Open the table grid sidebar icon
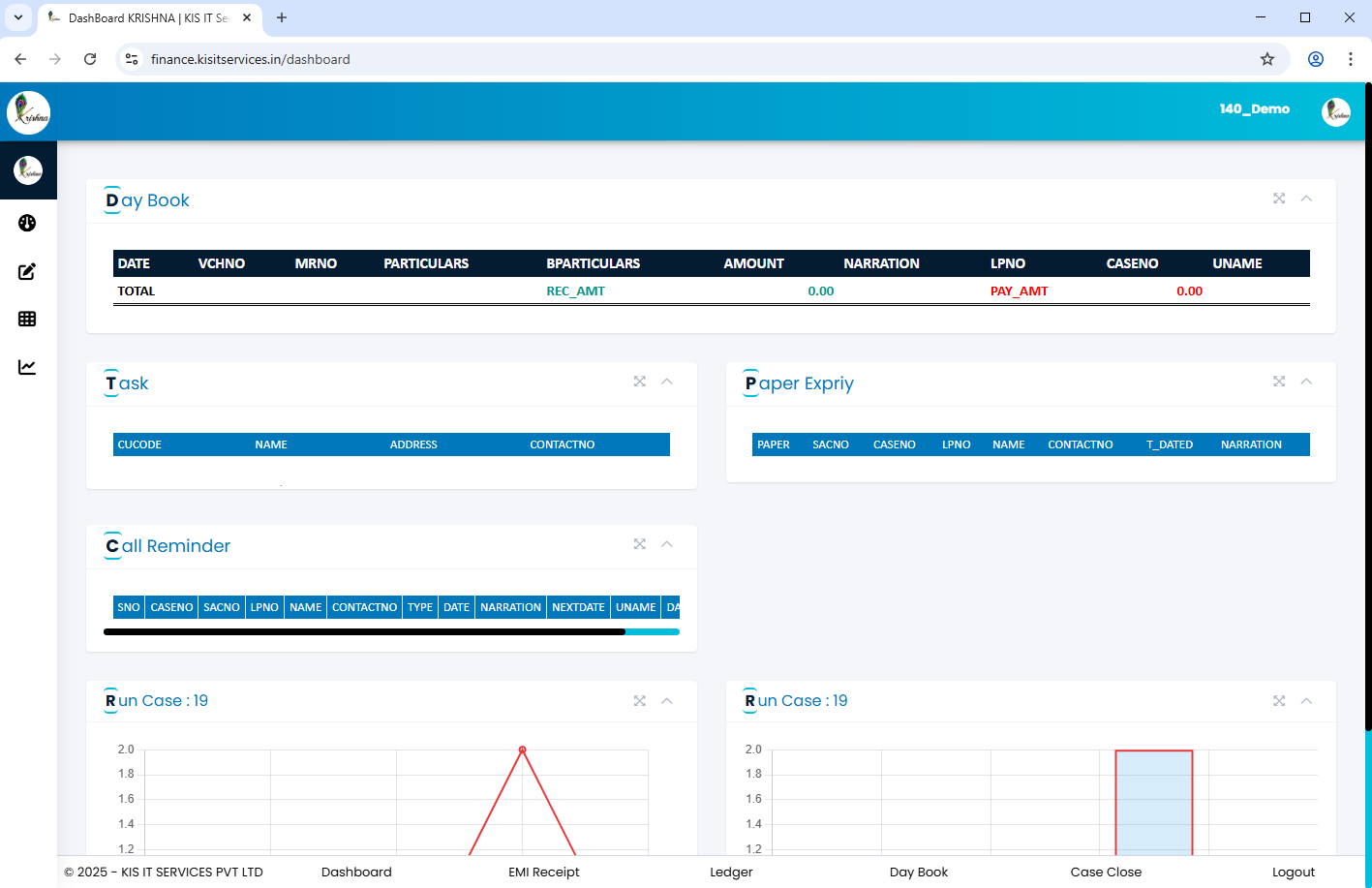 click(x=27, y=319)
